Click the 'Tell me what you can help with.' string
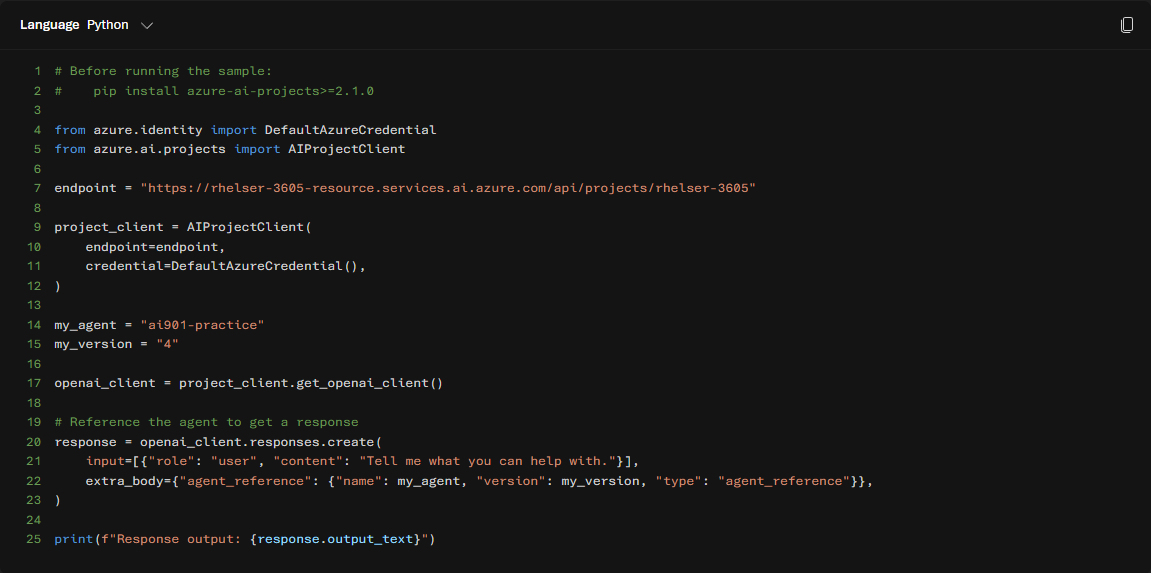The width and height of the screenshot is (1151, 573). pos(487,461)
